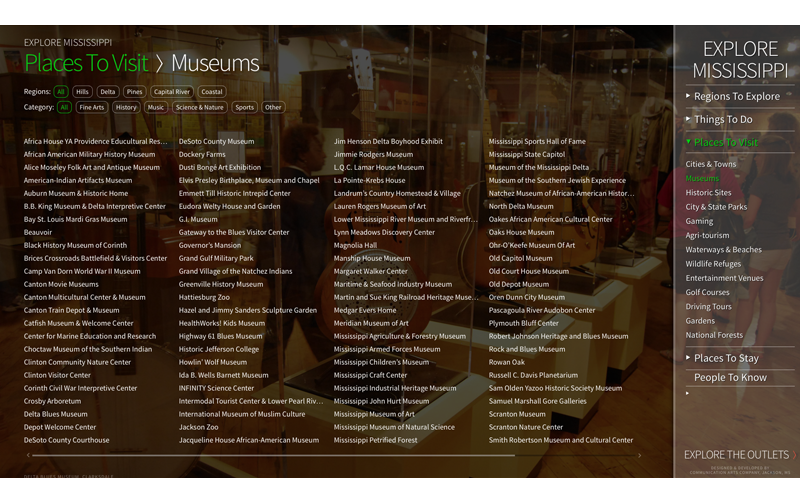Open Magnolia Hall link
800x500 pixels.
[x=355, y=245]
